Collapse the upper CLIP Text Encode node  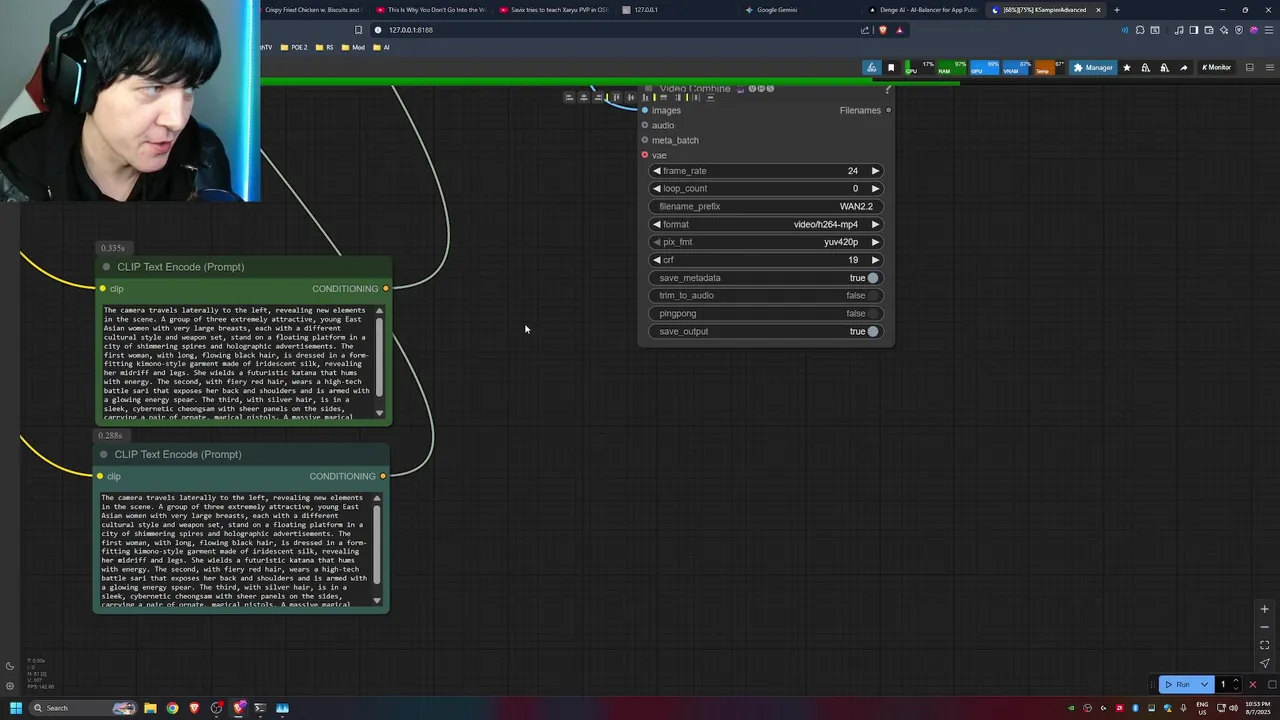coord(106,267)
